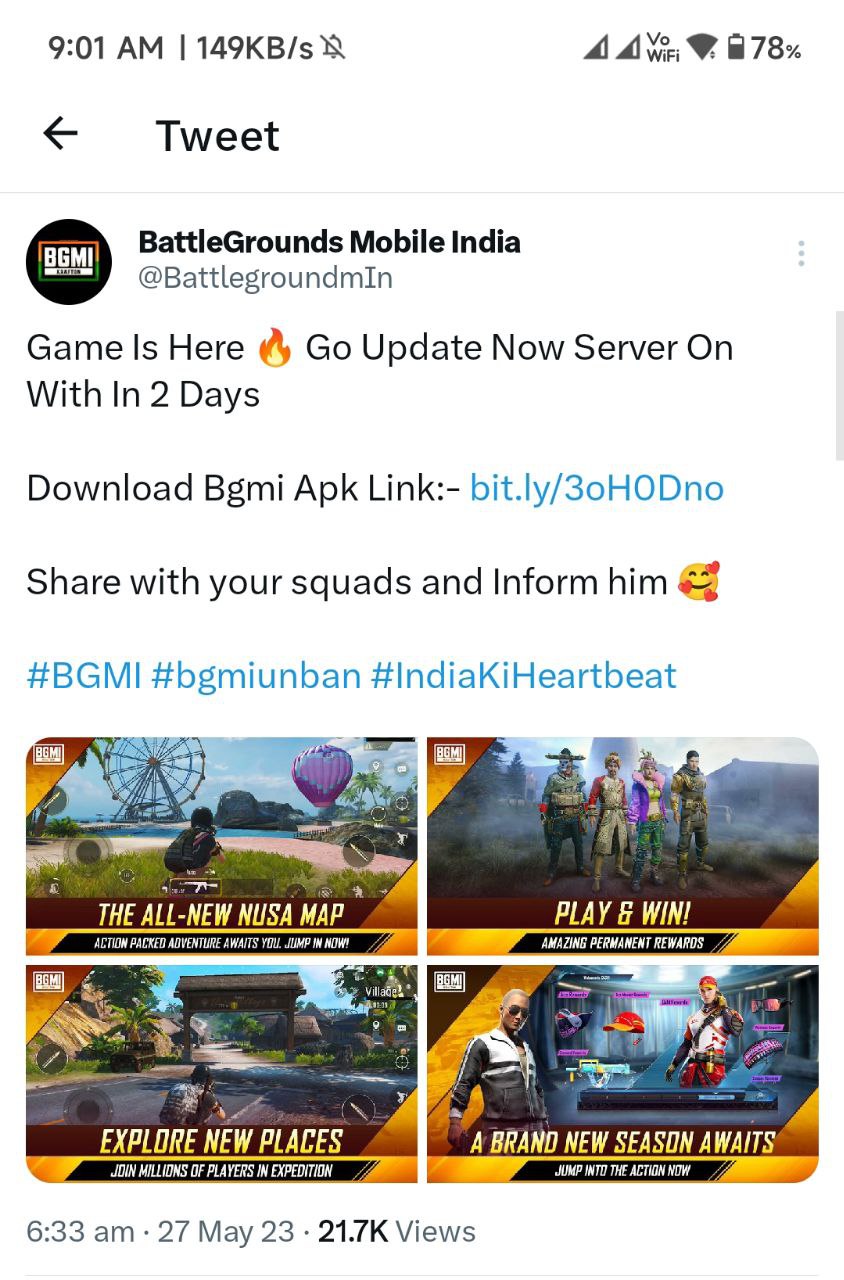Image resolution: width=844 pixels, height=1280 pixels.
Task: Tap the back arrow icon
Action: click(x=61, y=133)
